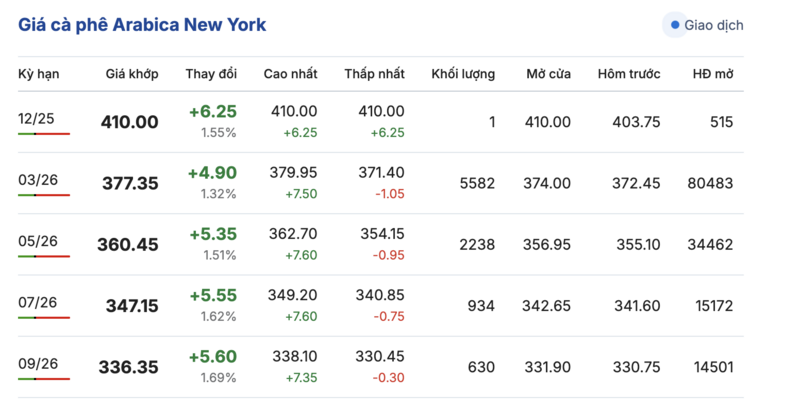The image size is (800, 413).
Task: Click the 410.00 matched price for 12/25
Action: pyautogui.click(x=129, y=122)
